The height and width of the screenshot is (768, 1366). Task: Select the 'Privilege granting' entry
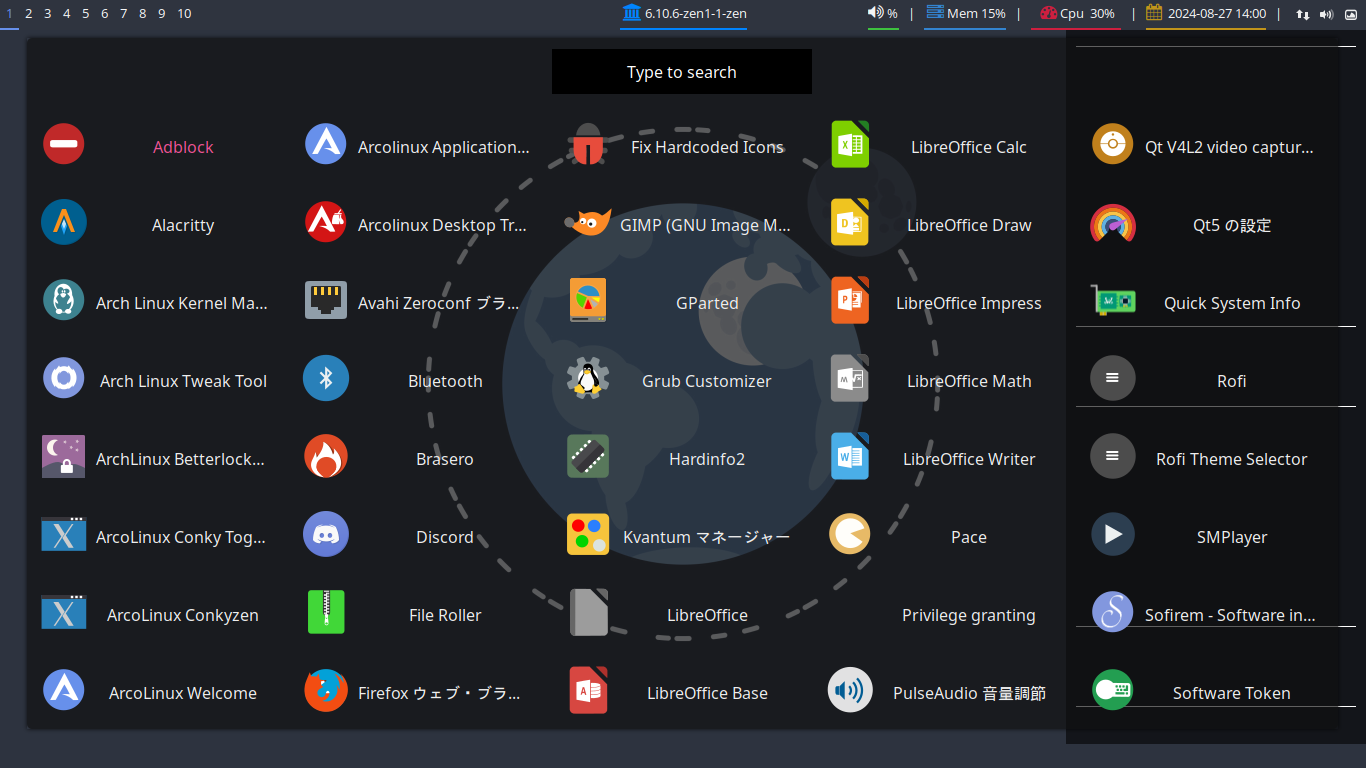(x=969, y=615)
